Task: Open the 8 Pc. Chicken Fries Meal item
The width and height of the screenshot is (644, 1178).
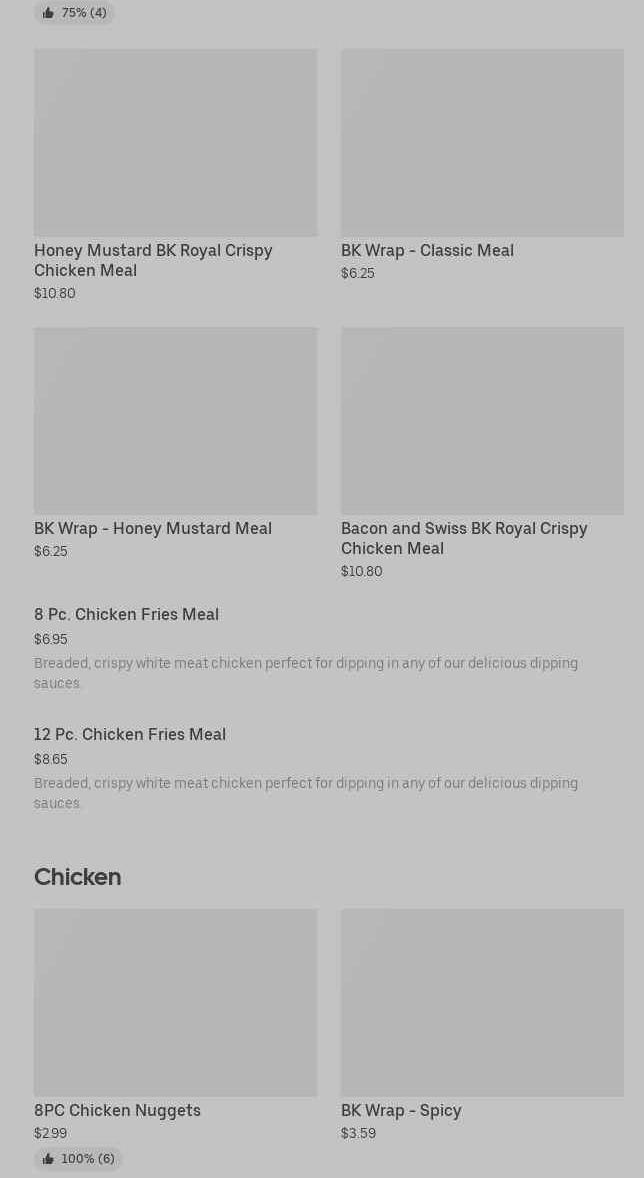Action: point(126,614)
